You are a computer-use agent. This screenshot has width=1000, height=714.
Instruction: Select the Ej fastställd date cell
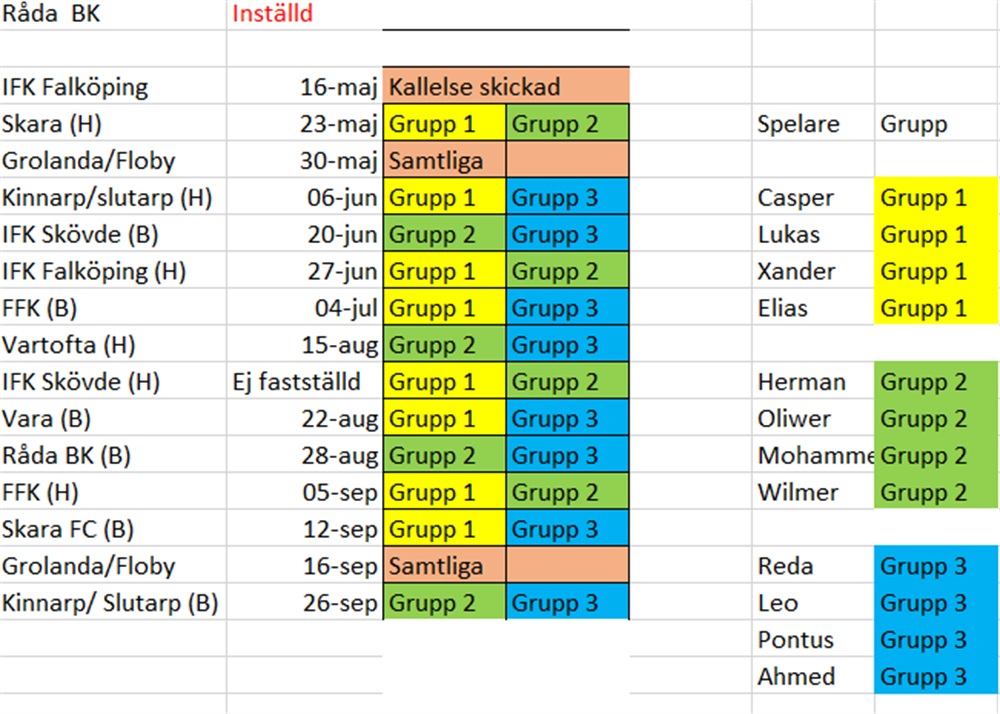[304, 381]
